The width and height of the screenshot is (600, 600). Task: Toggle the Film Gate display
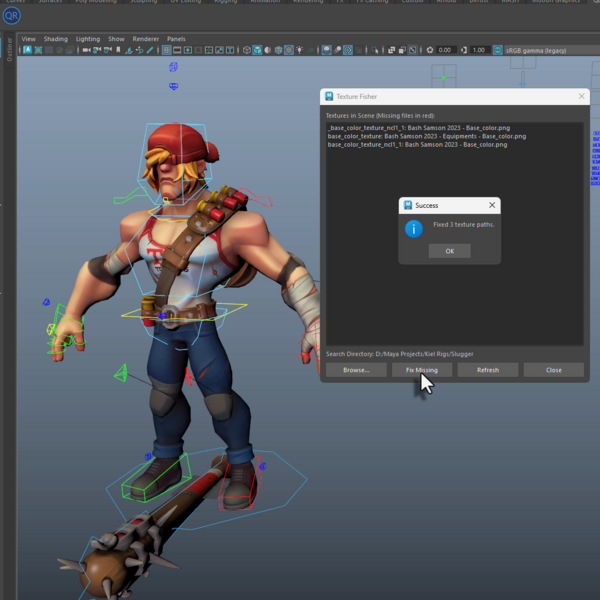point(177,50)
